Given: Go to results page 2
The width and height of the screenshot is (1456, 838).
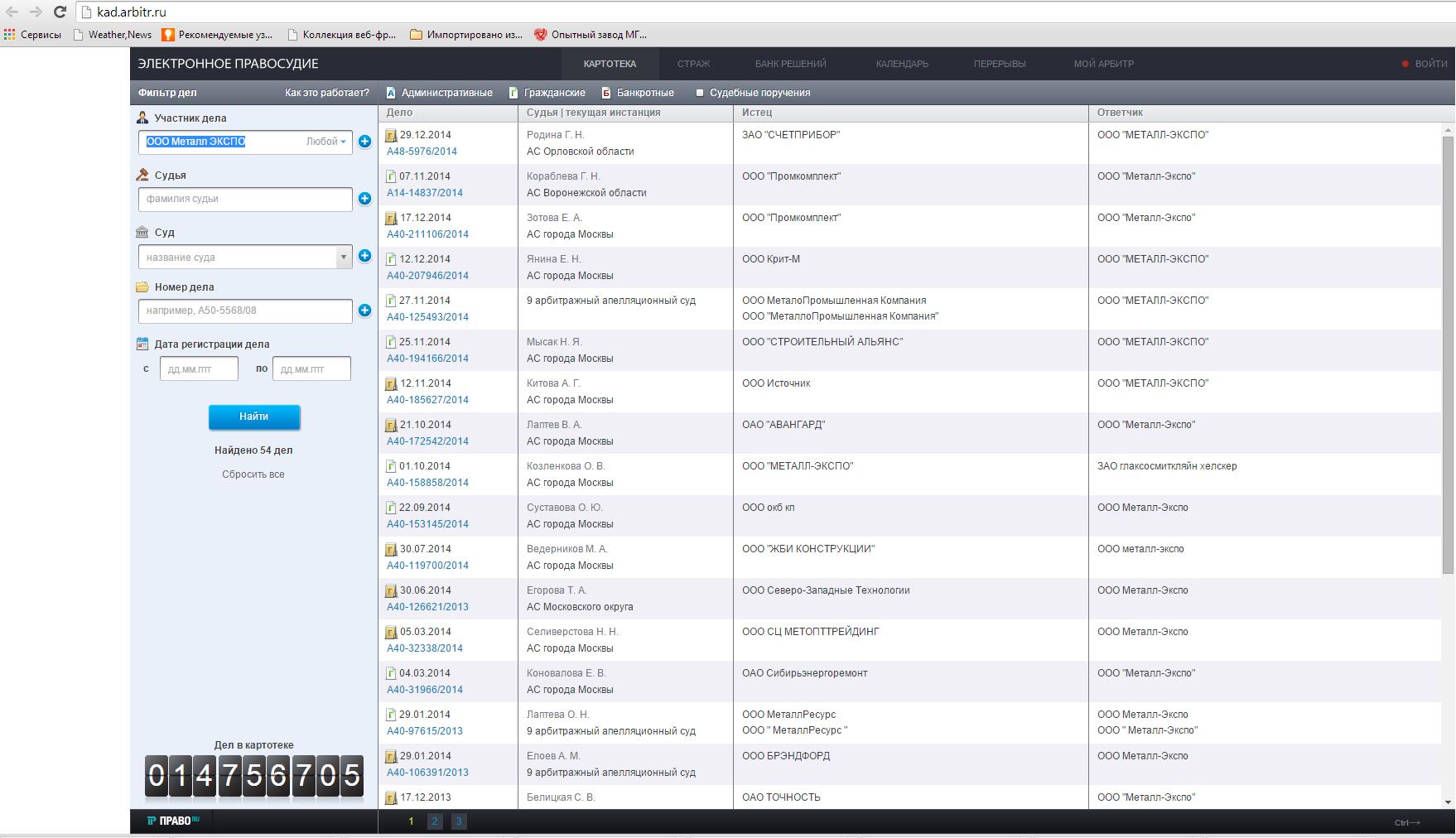Looking at the screenshot, I should (x=435, y=821).
